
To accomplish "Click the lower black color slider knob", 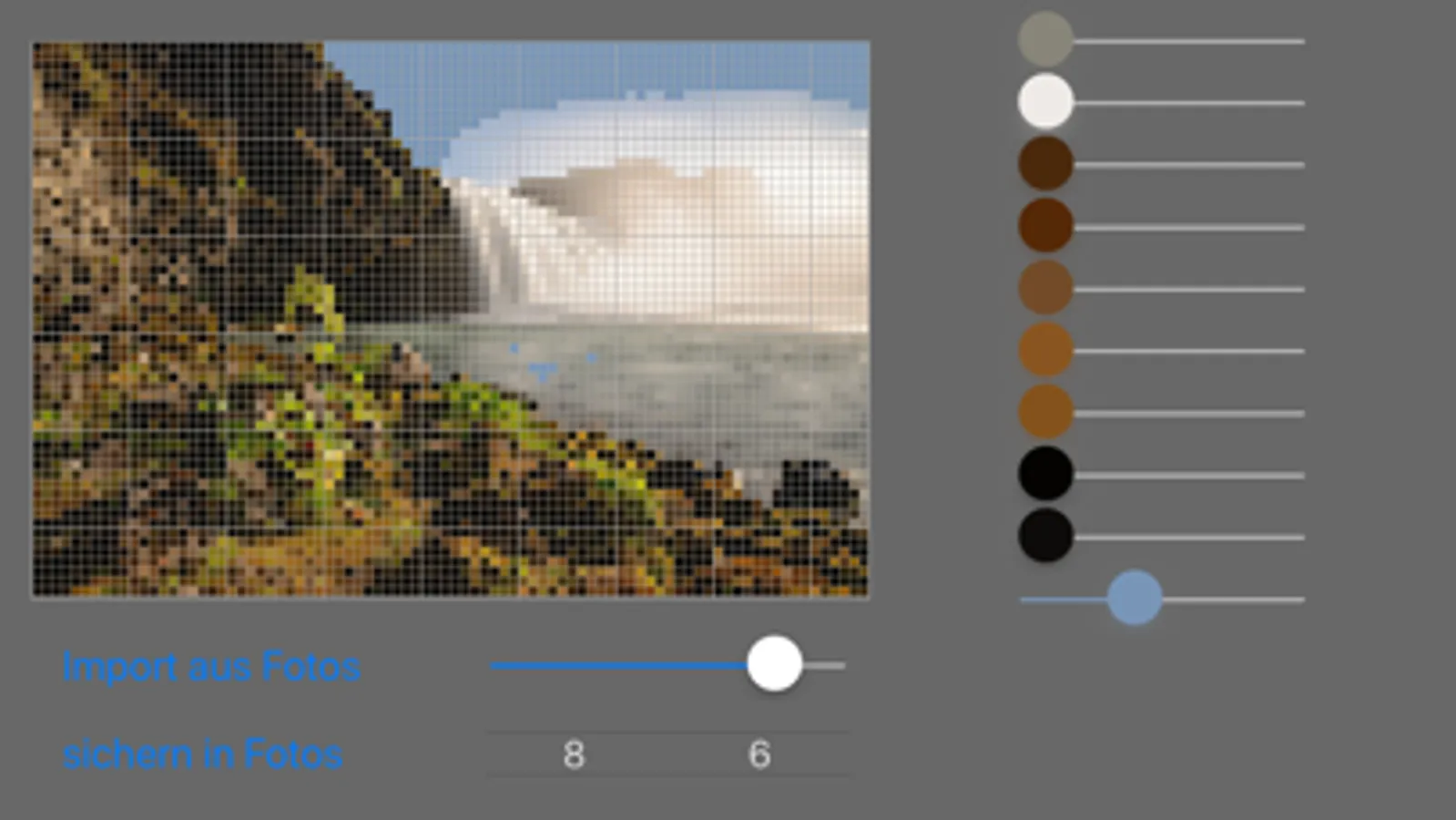I will [1045, 535].
